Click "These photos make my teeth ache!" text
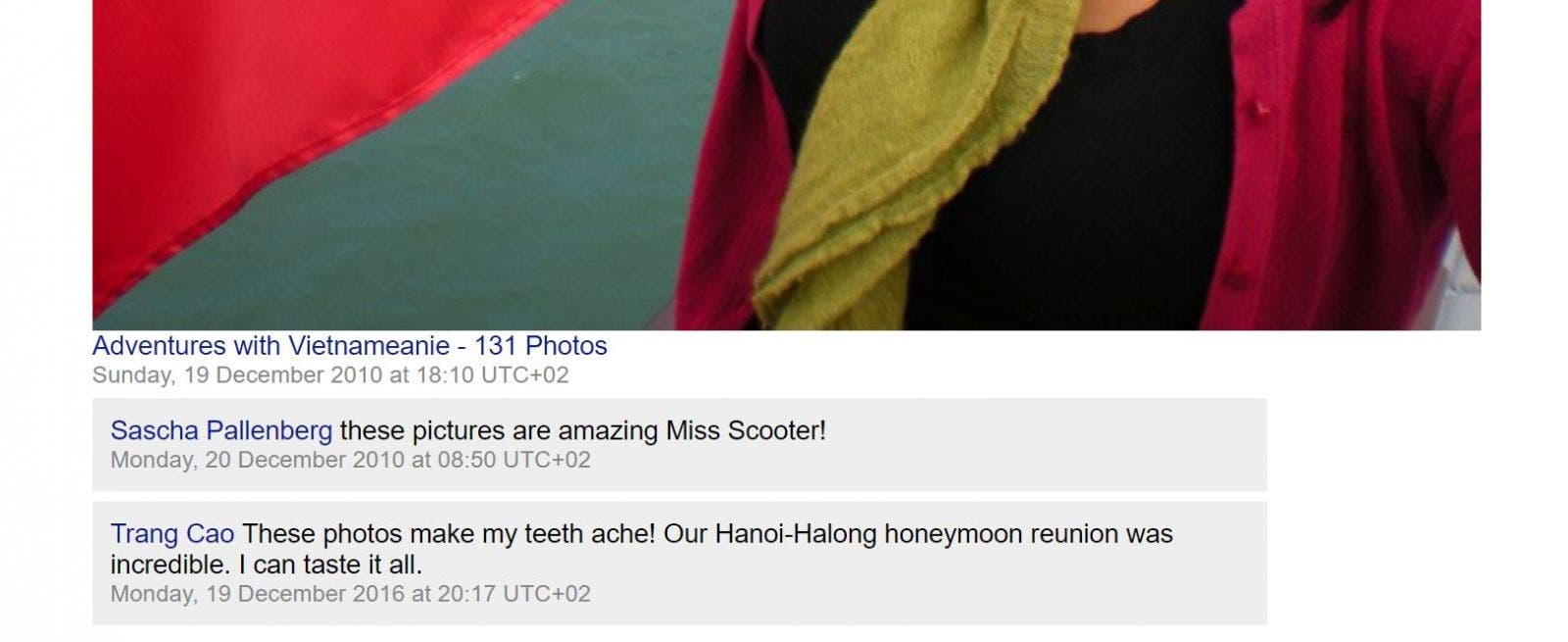Screen dimensions: 1568x642 449,534
